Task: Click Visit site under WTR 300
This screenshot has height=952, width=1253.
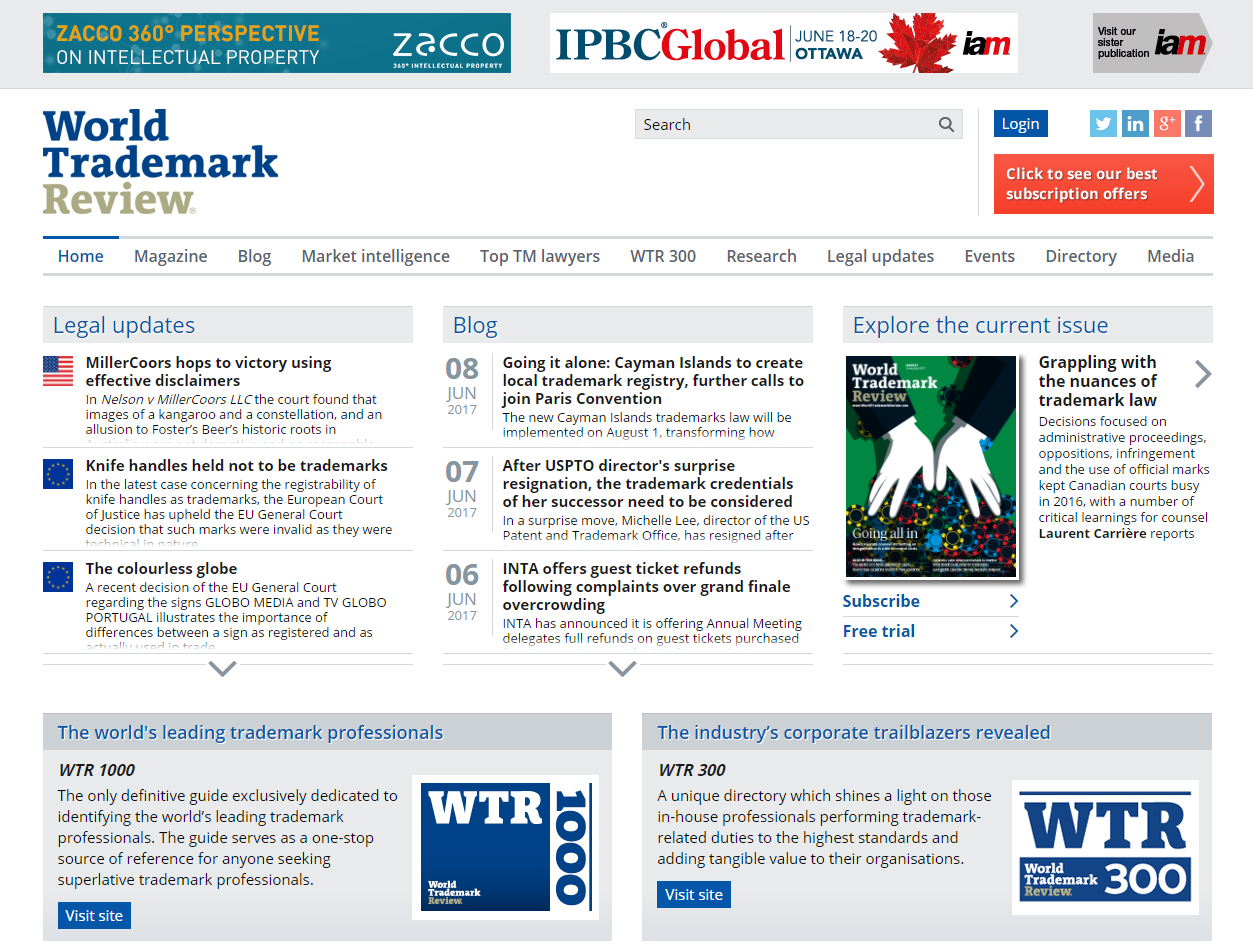Action: tap(694, 894)
